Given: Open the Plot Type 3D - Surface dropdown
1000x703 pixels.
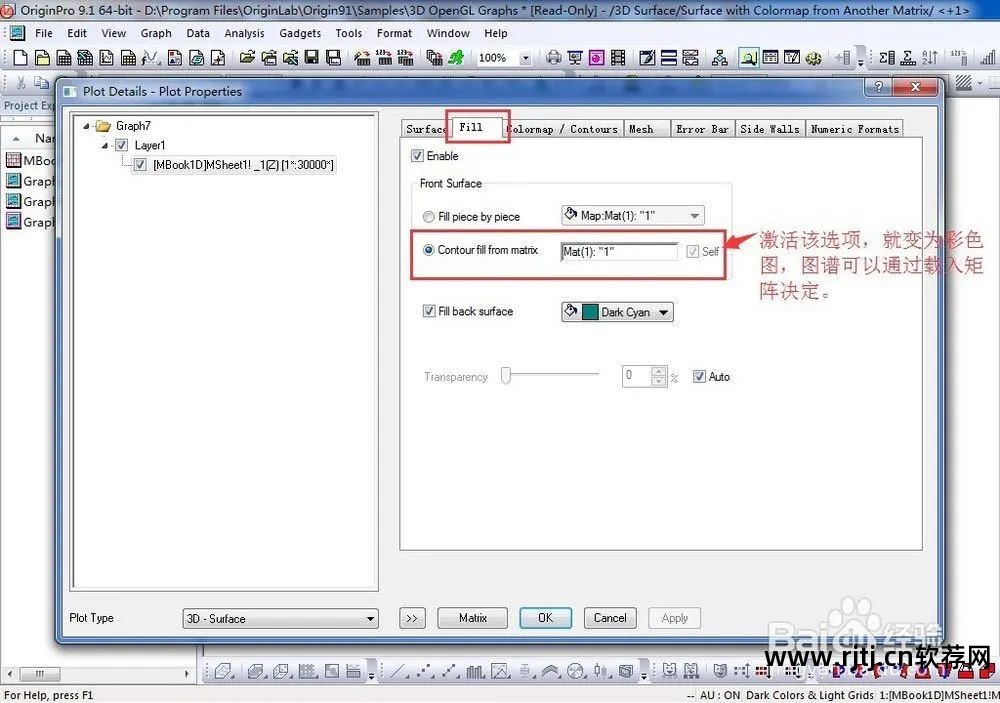Looking at the screenshot, I should 280,619.
